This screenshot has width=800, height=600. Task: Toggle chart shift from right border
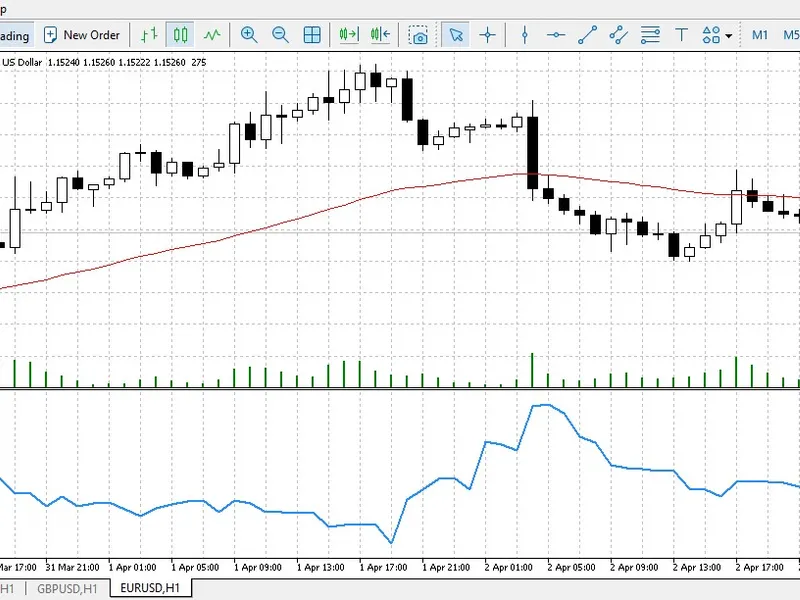tap(381, 35)
